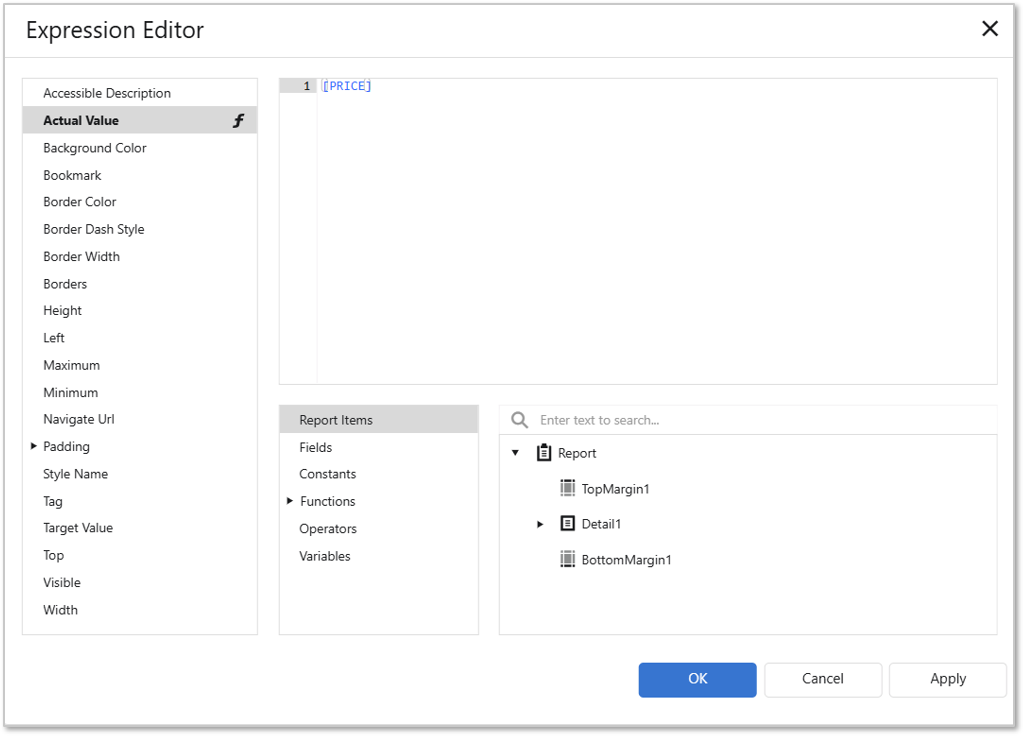Select the Target Value property
The height and width of the screenshot is (736, 1024).
pos(140,528)
